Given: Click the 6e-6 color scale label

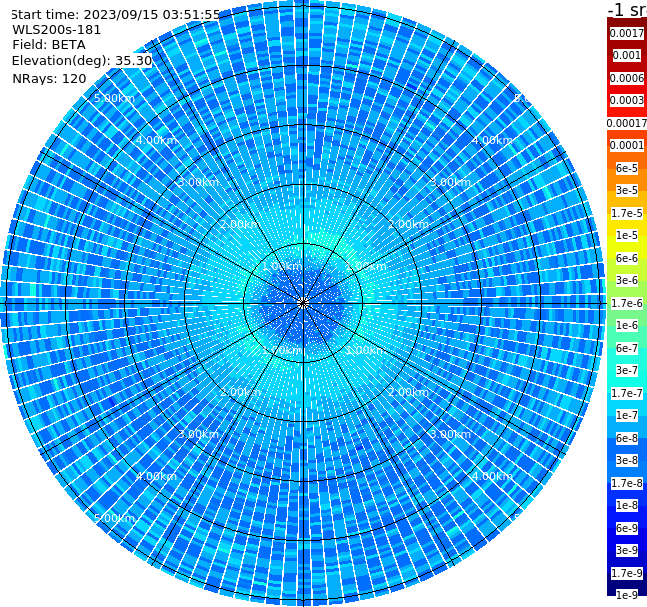Looking at the screenshot, I should pos(627,258).
